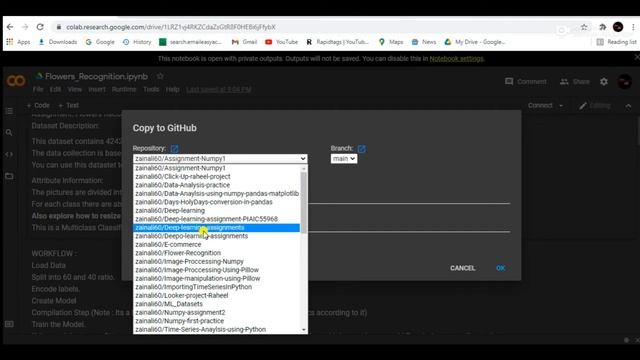Click the browser address bar URL
Image resolution: width=640 pixels, height=360 pixels.
(x=171, y=27)
